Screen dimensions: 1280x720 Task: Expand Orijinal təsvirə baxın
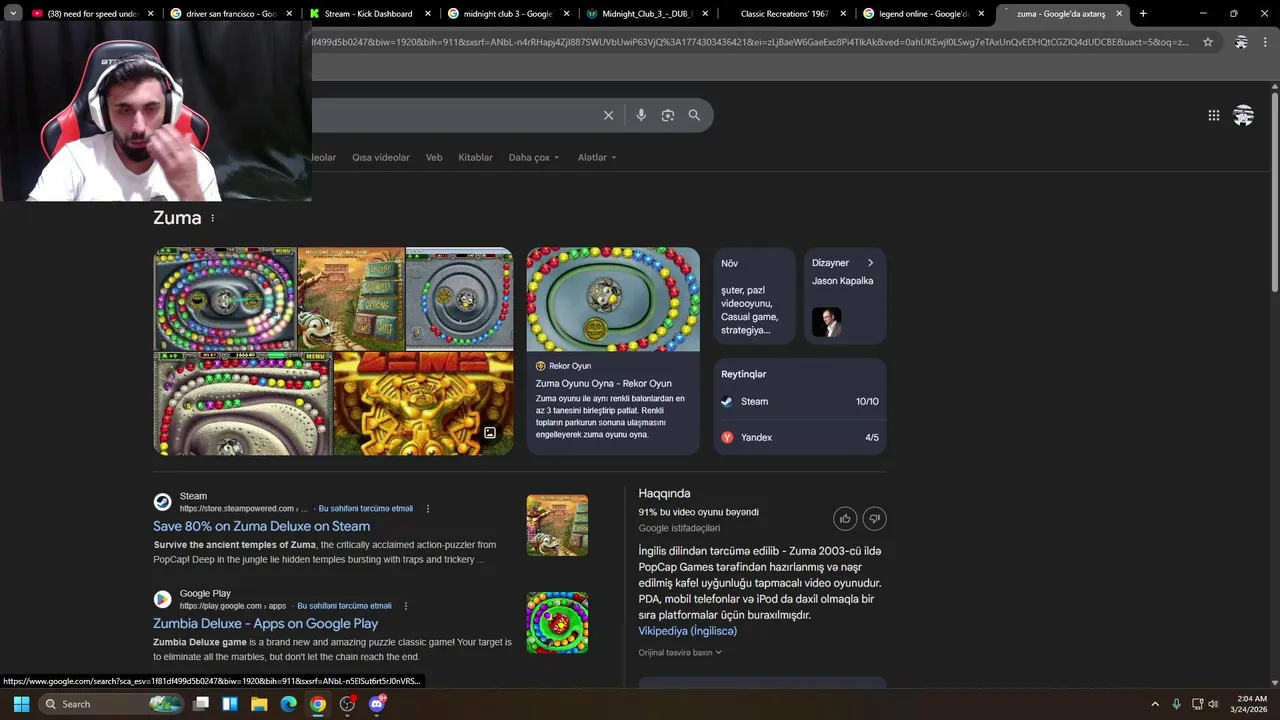680,652
